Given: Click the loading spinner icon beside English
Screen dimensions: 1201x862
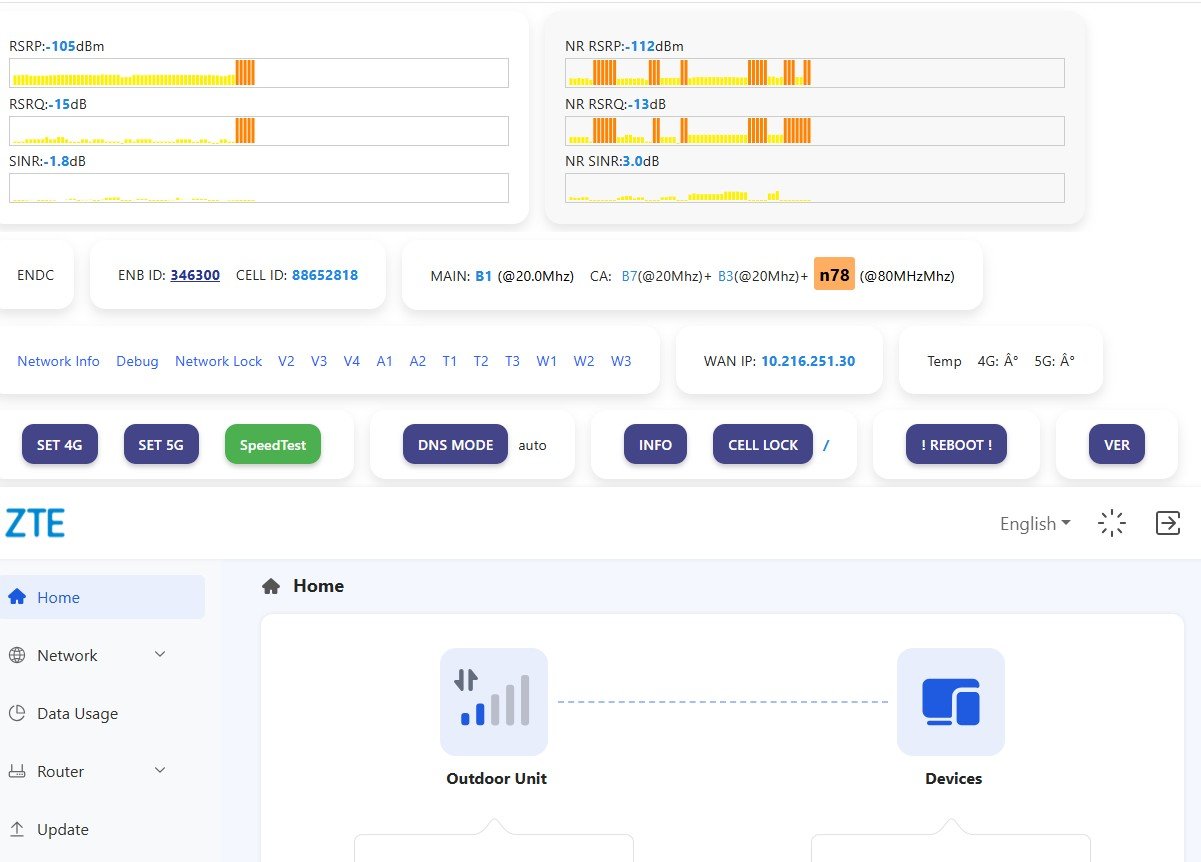Looking at the screenshot, I should (x=1111, y=523).
